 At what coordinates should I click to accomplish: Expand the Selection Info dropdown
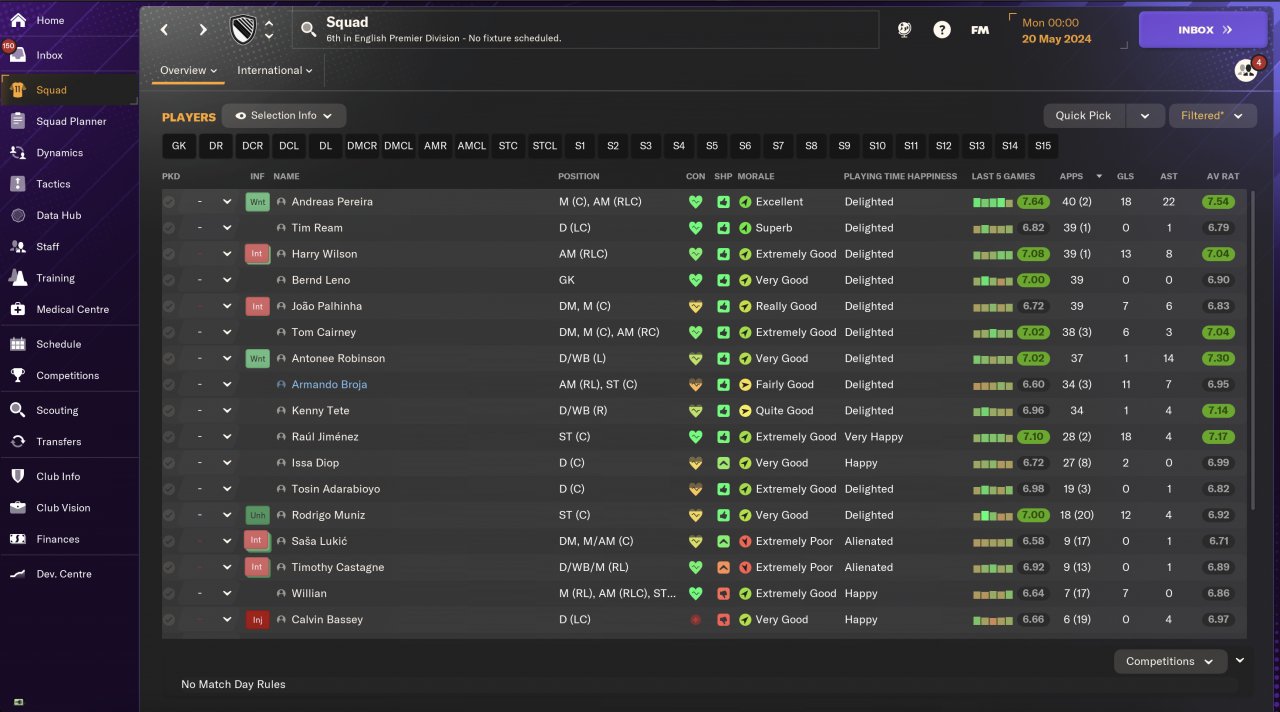(x=284, y=116)
